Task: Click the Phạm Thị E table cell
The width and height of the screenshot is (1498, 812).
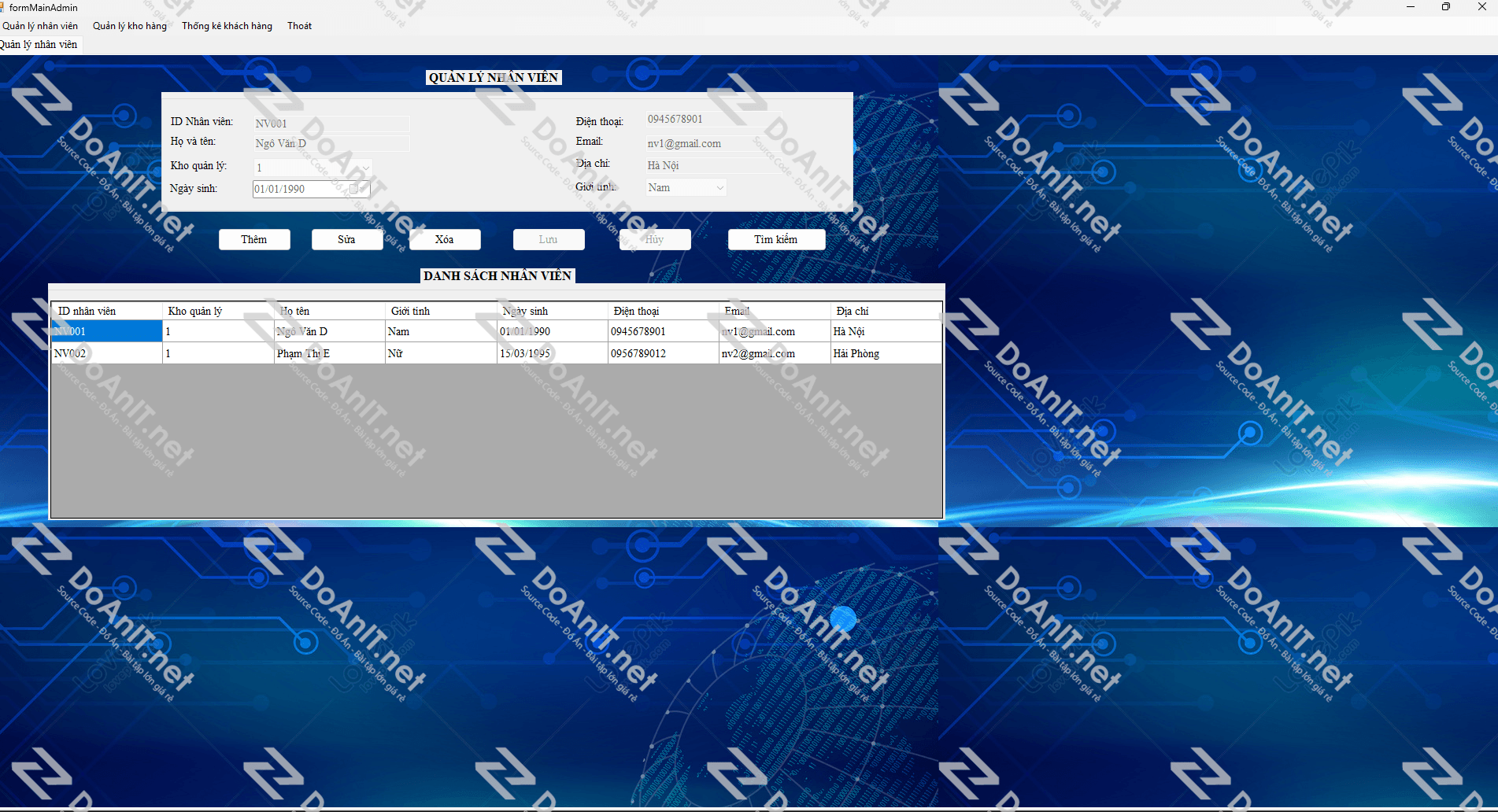Action: click(x=329, y=353)
